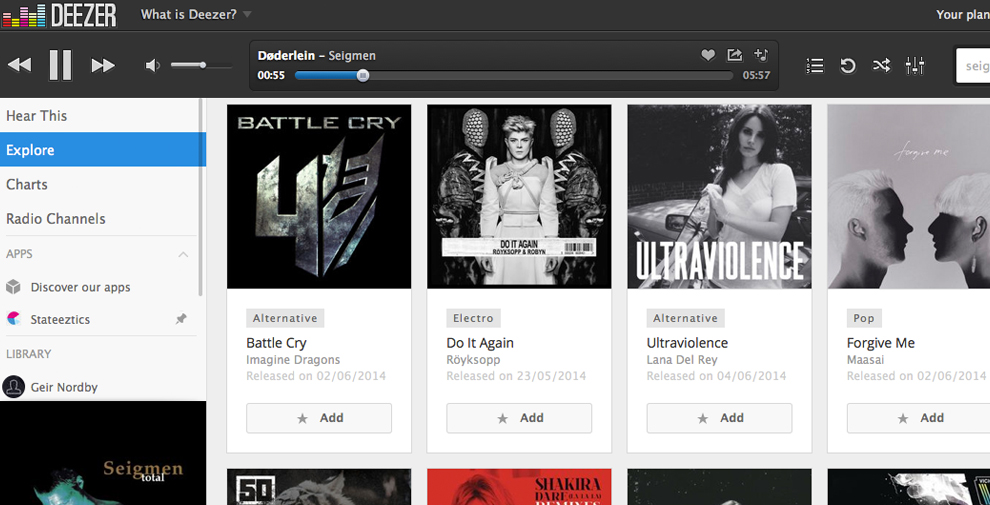Go to Lana Del Rey artist page
This screenshot has width=990, height=505.
tap(682, 360)
